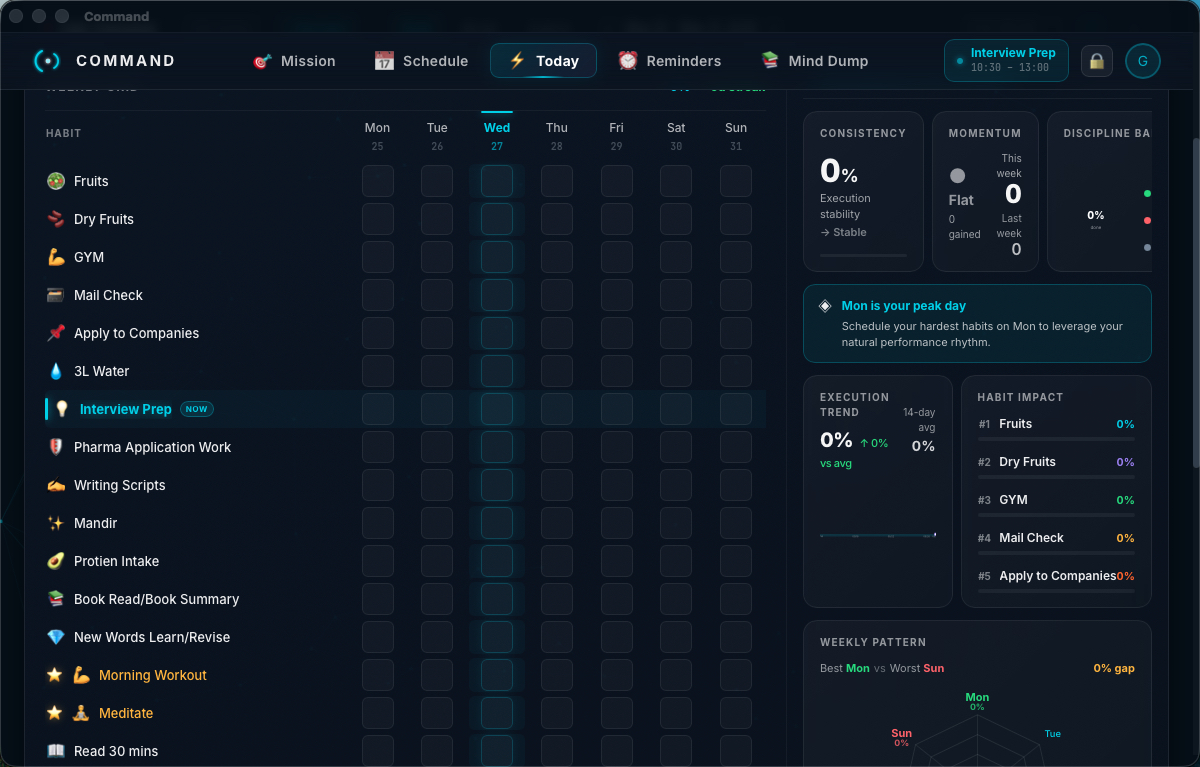1200x767 pixels.
Task: Click the Morning Workout habit name
Action: (x=153, y=675)
